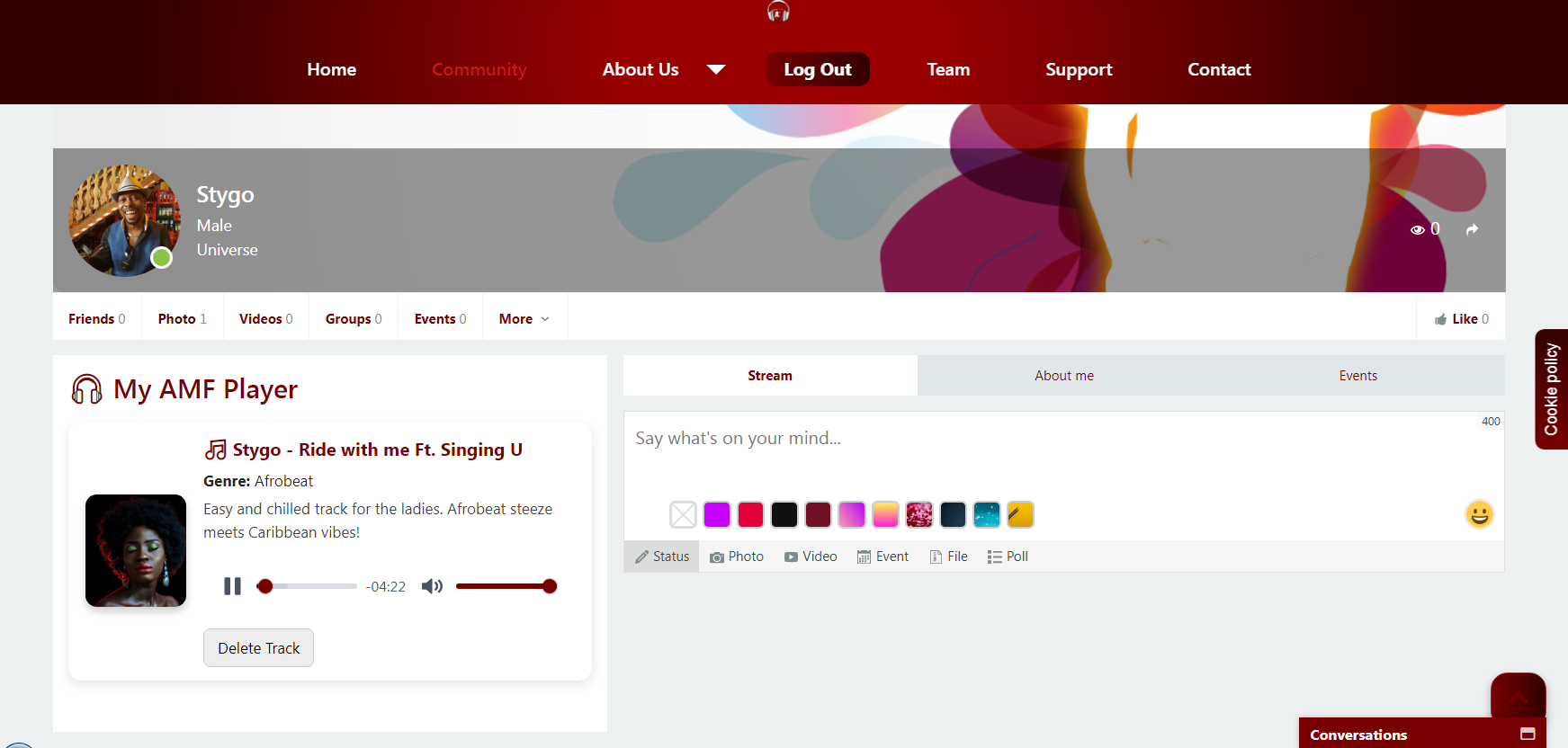Select the no-background swatch

click(x=684, y=514)
